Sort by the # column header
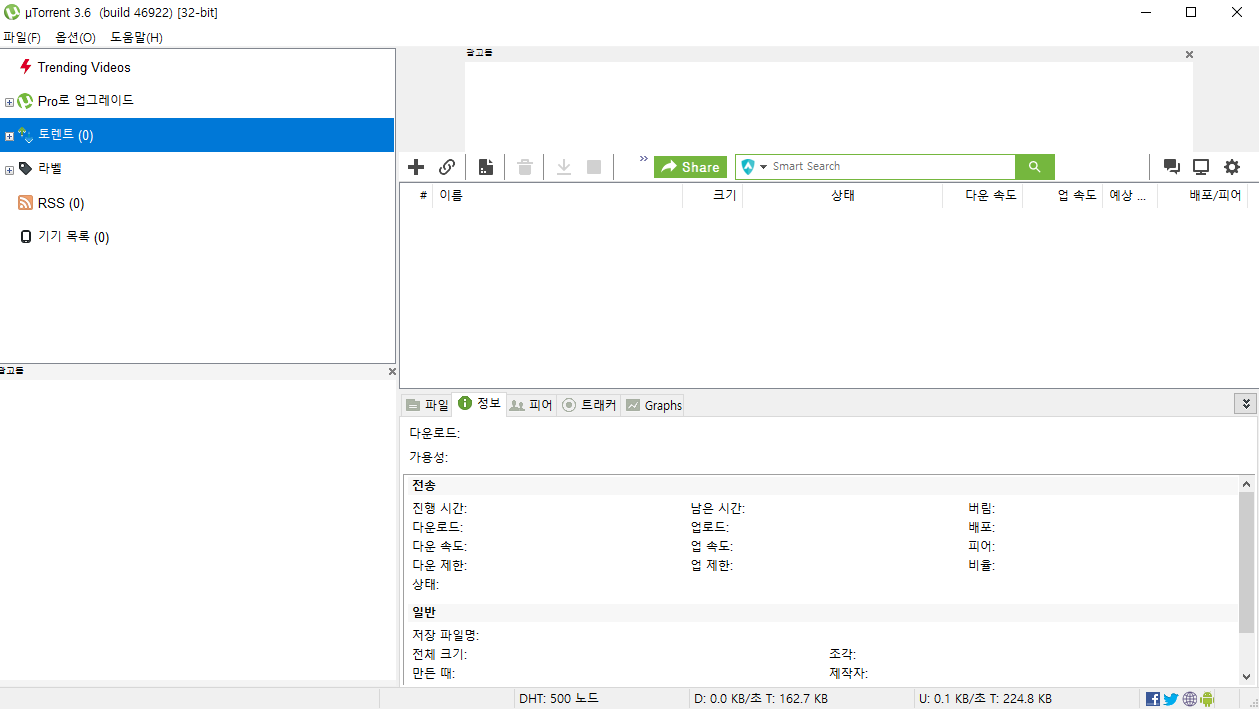Viewport: 1259px width, 709px height. pos(417,196)
